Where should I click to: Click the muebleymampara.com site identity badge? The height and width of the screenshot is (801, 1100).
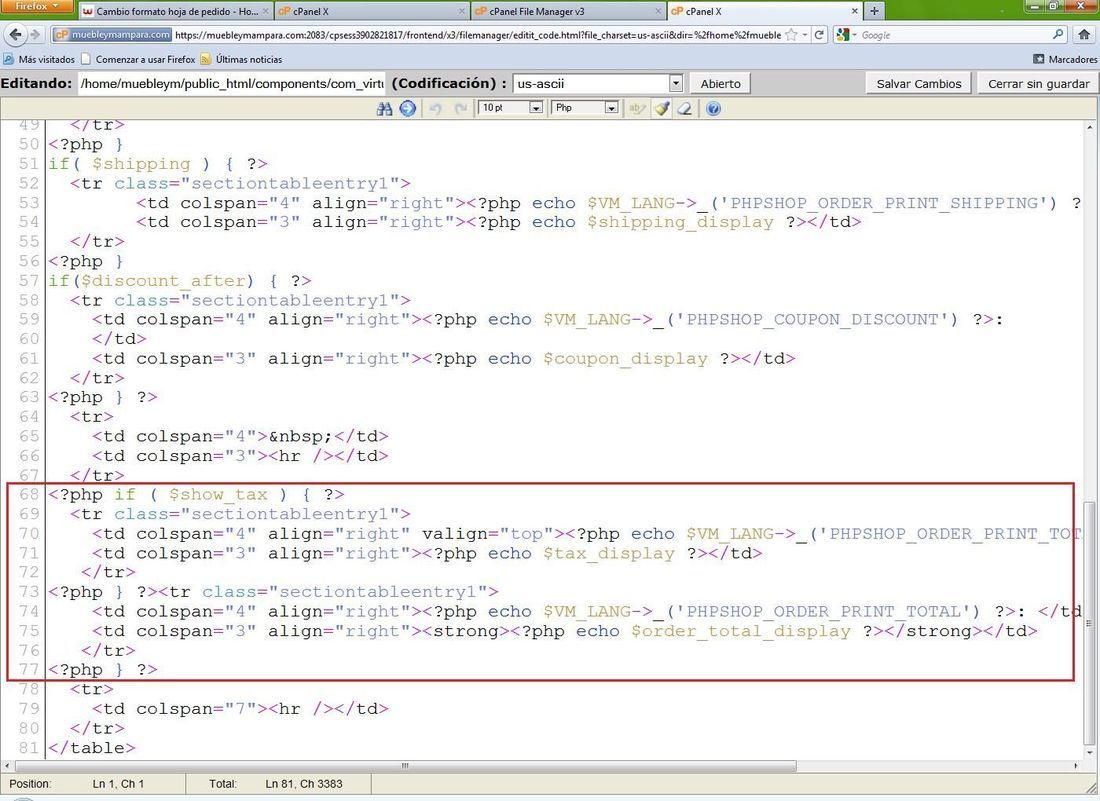pos(112,34)
